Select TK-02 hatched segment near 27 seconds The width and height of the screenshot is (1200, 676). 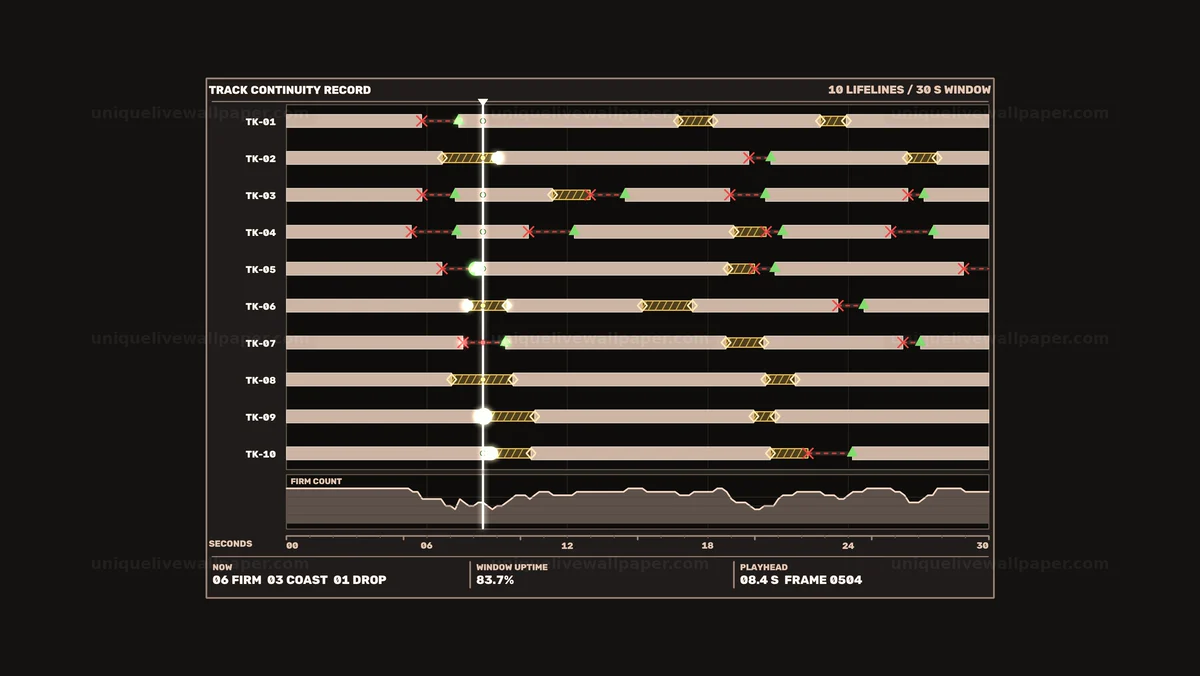tap(922, 158)
